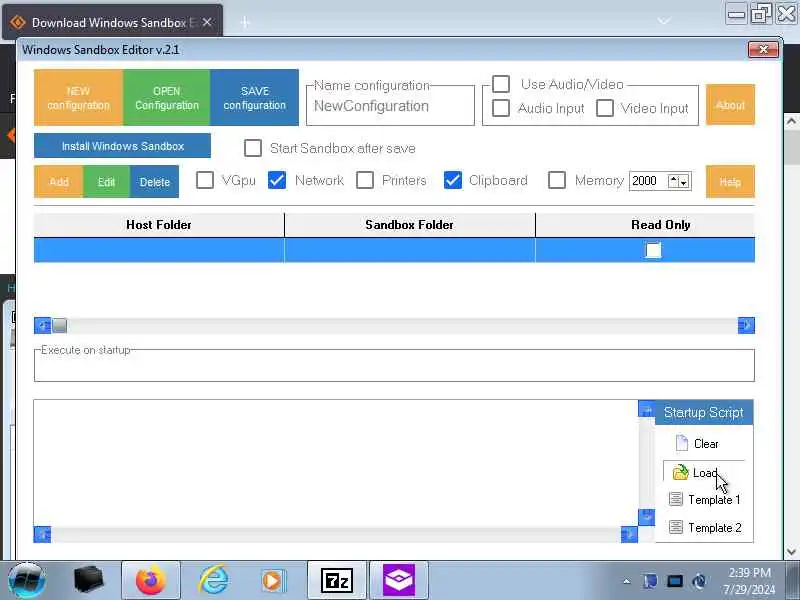Close the Windows Sandbox Editor window
The width and height of the screenshot is (800, 600).
[x=763, y=49]
